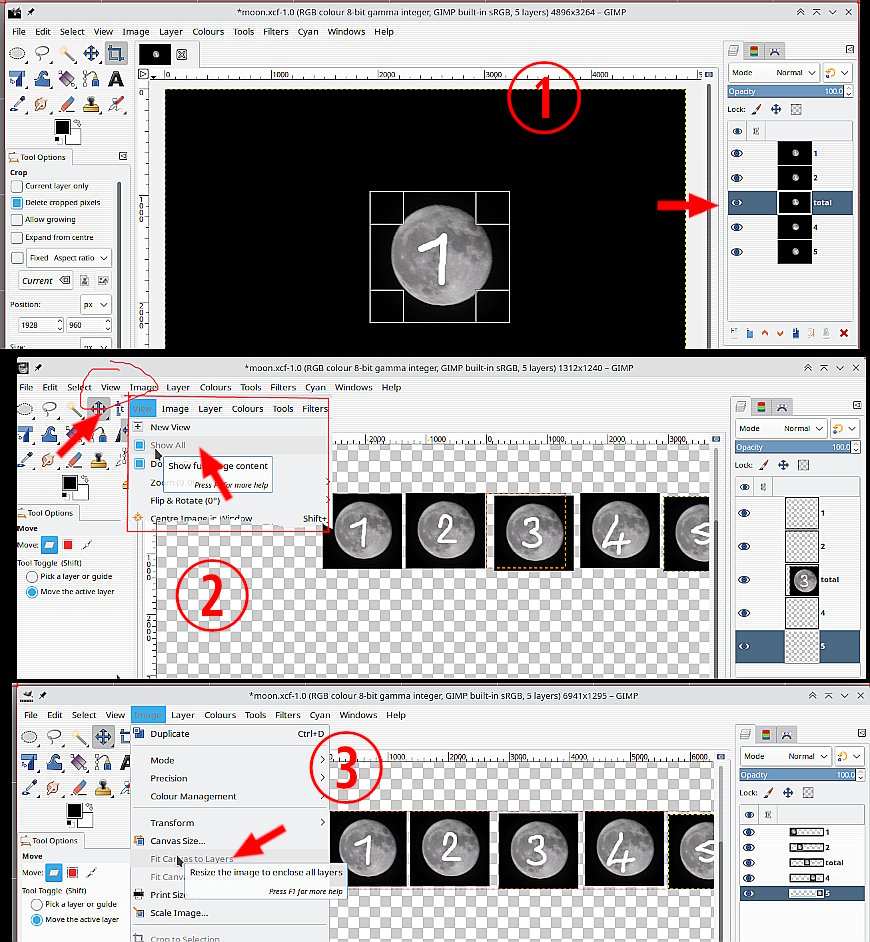The image size is (870, 942).
Task: Toggle visibility of layer 4 in middle window
Action: click(744, 613)
